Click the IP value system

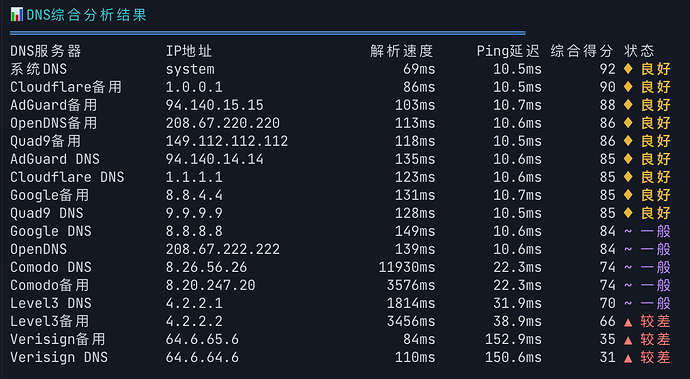click(190, 70)
